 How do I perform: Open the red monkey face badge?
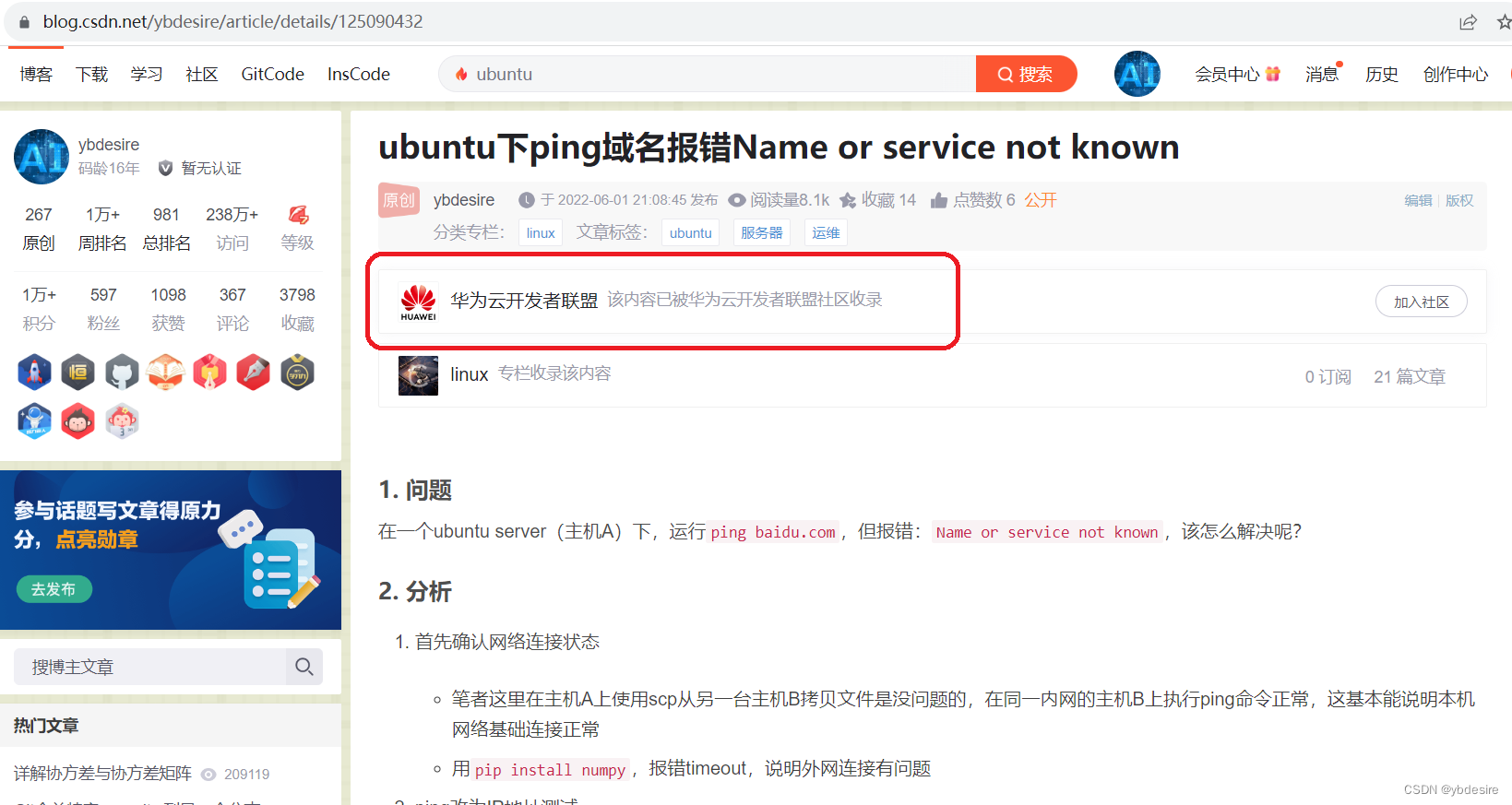click(x=78, y=421)
